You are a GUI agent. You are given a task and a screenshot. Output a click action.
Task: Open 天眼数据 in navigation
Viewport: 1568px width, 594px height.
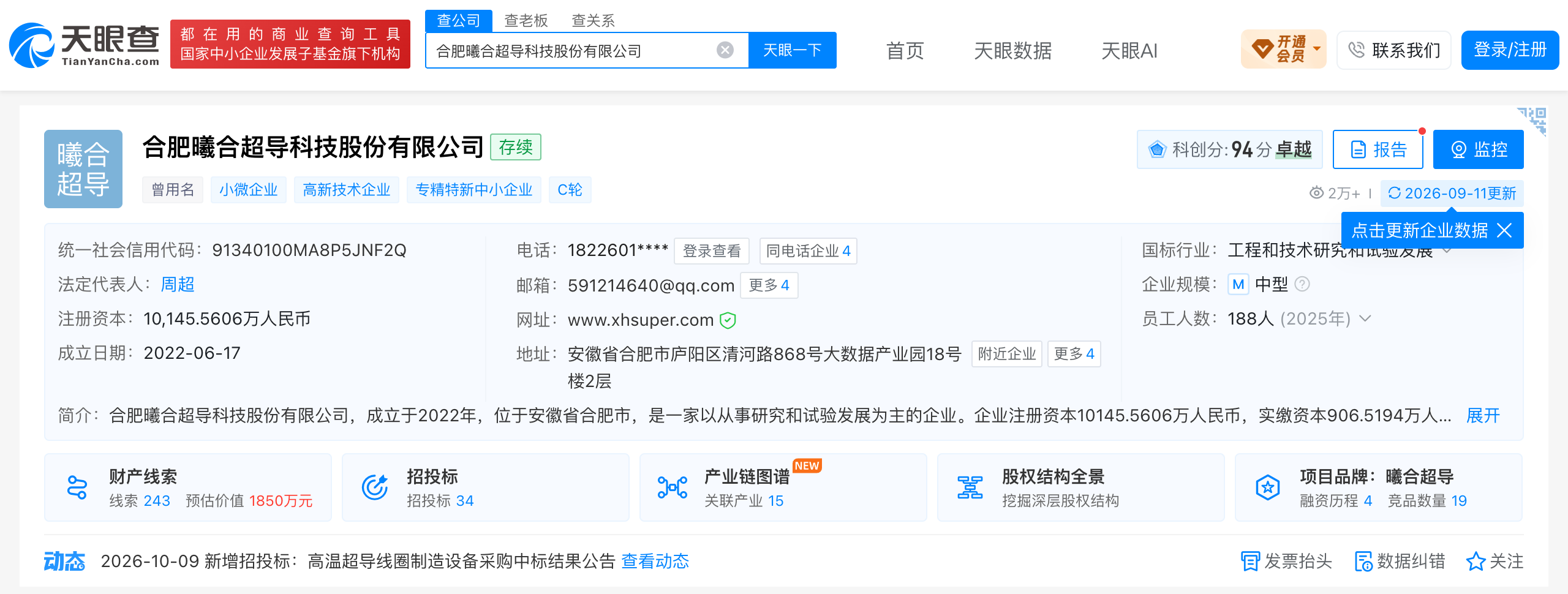(1013, 50)
